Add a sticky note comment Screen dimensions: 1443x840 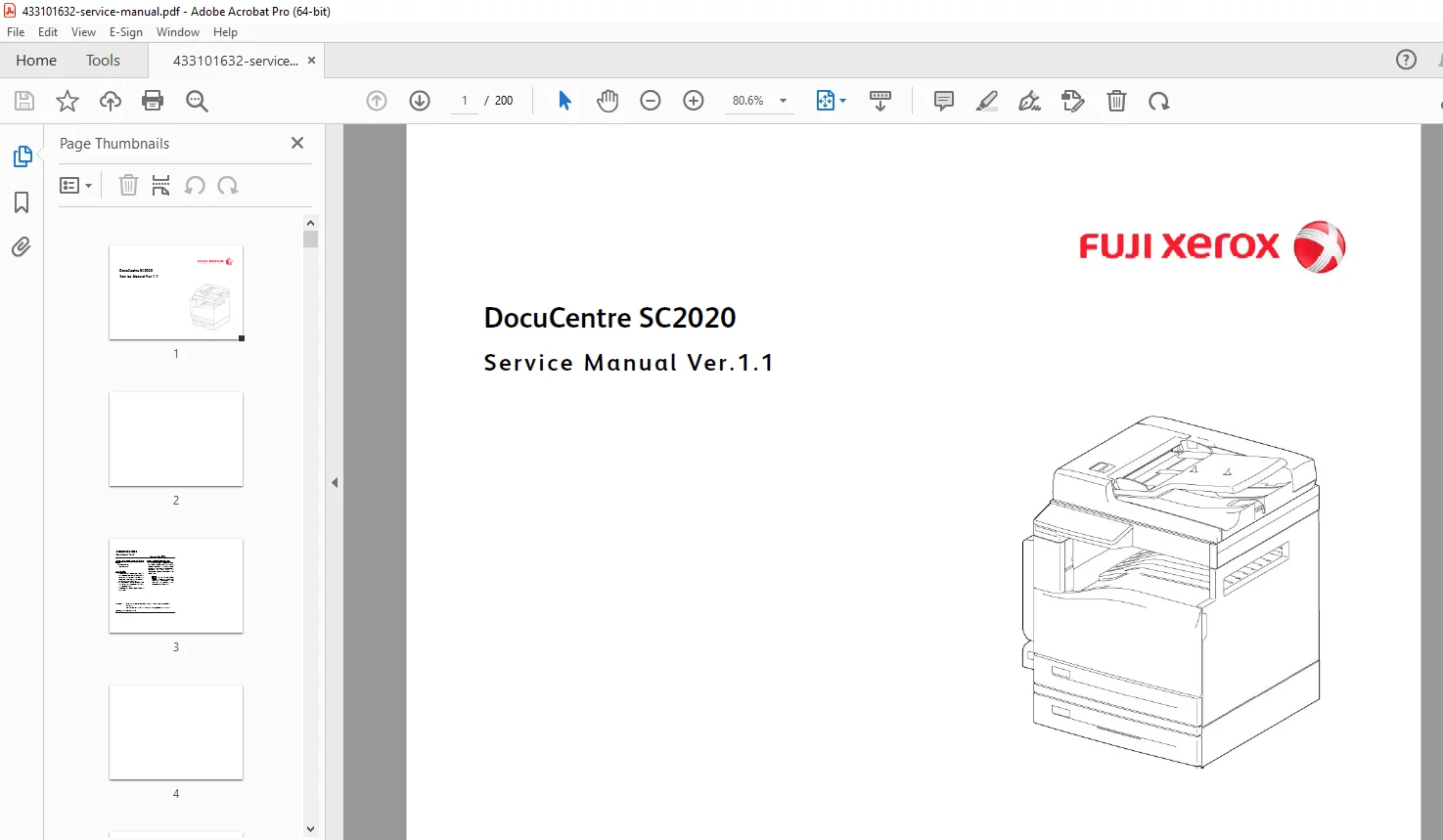(x=944, y=101)
